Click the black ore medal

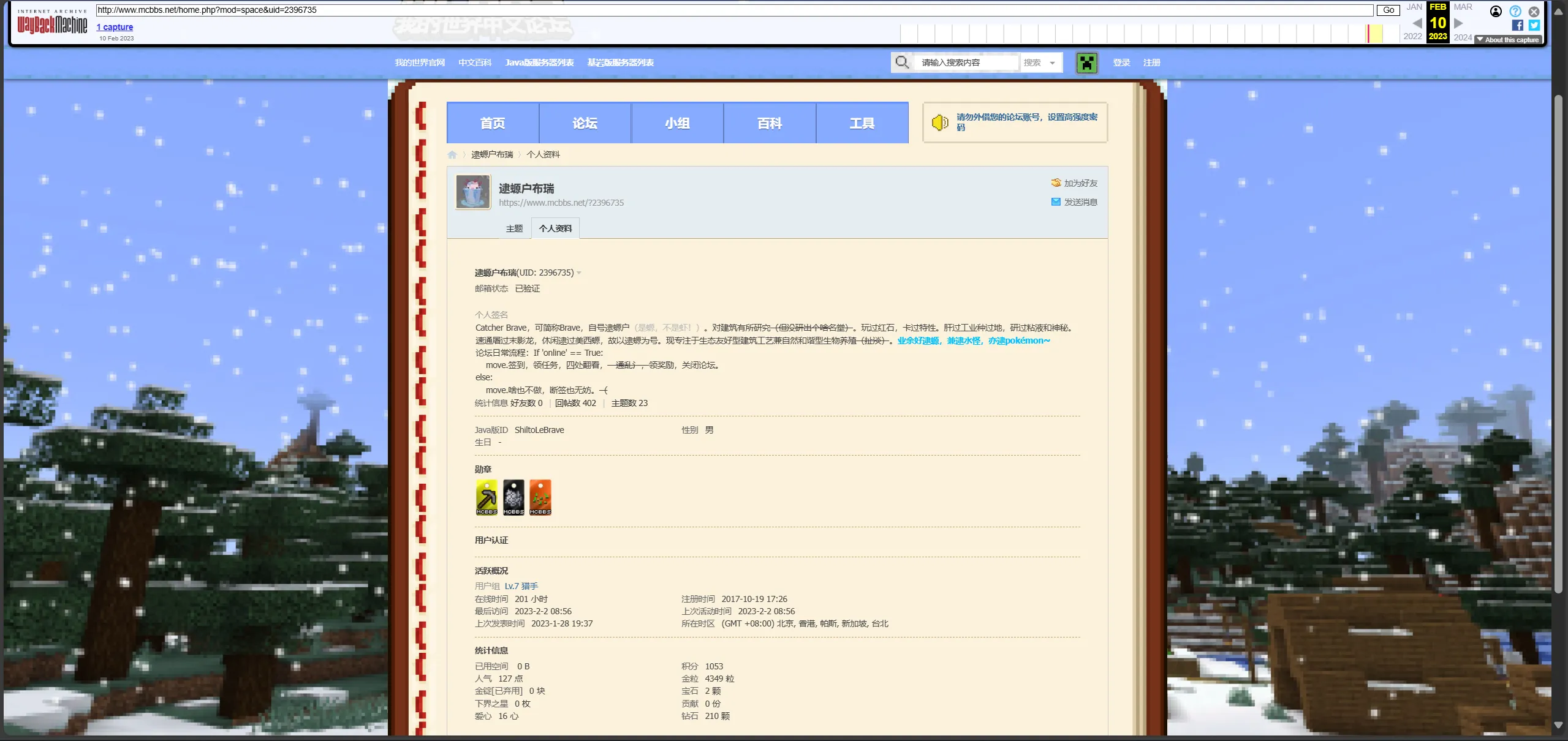tap(513, 497)
